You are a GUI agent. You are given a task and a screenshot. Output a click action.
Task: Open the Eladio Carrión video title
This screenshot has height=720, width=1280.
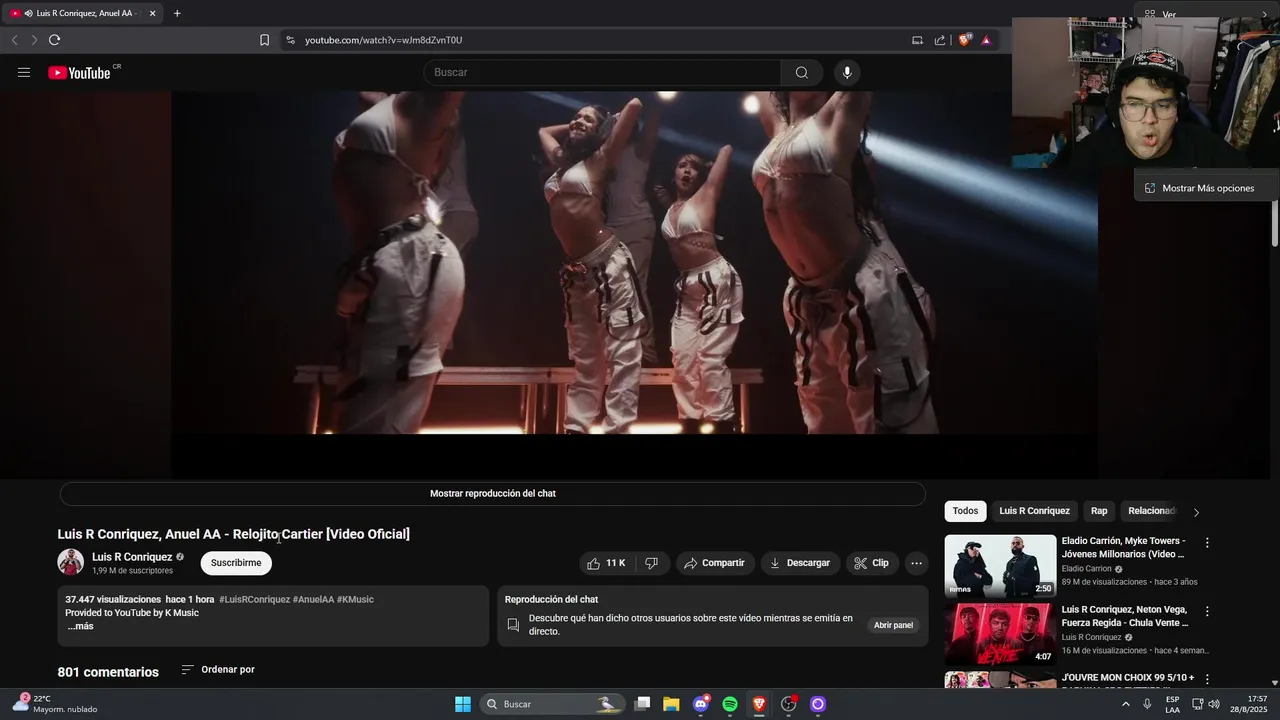tap(1123, 547)
